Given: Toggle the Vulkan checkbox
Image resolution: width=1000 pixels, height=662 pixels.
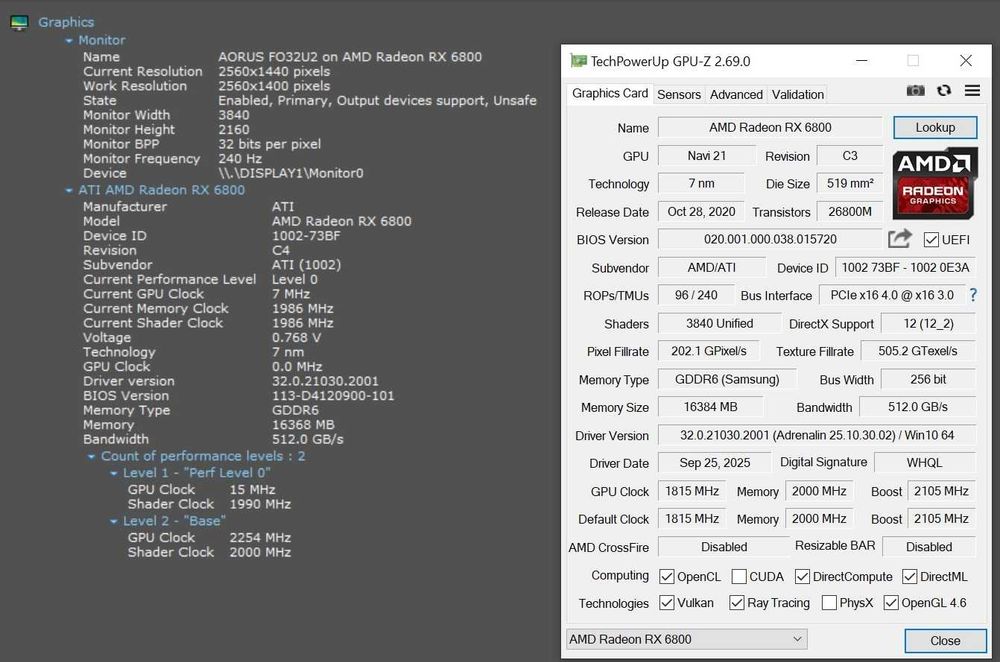Looking at the screenshot, I should pos(666,603).
